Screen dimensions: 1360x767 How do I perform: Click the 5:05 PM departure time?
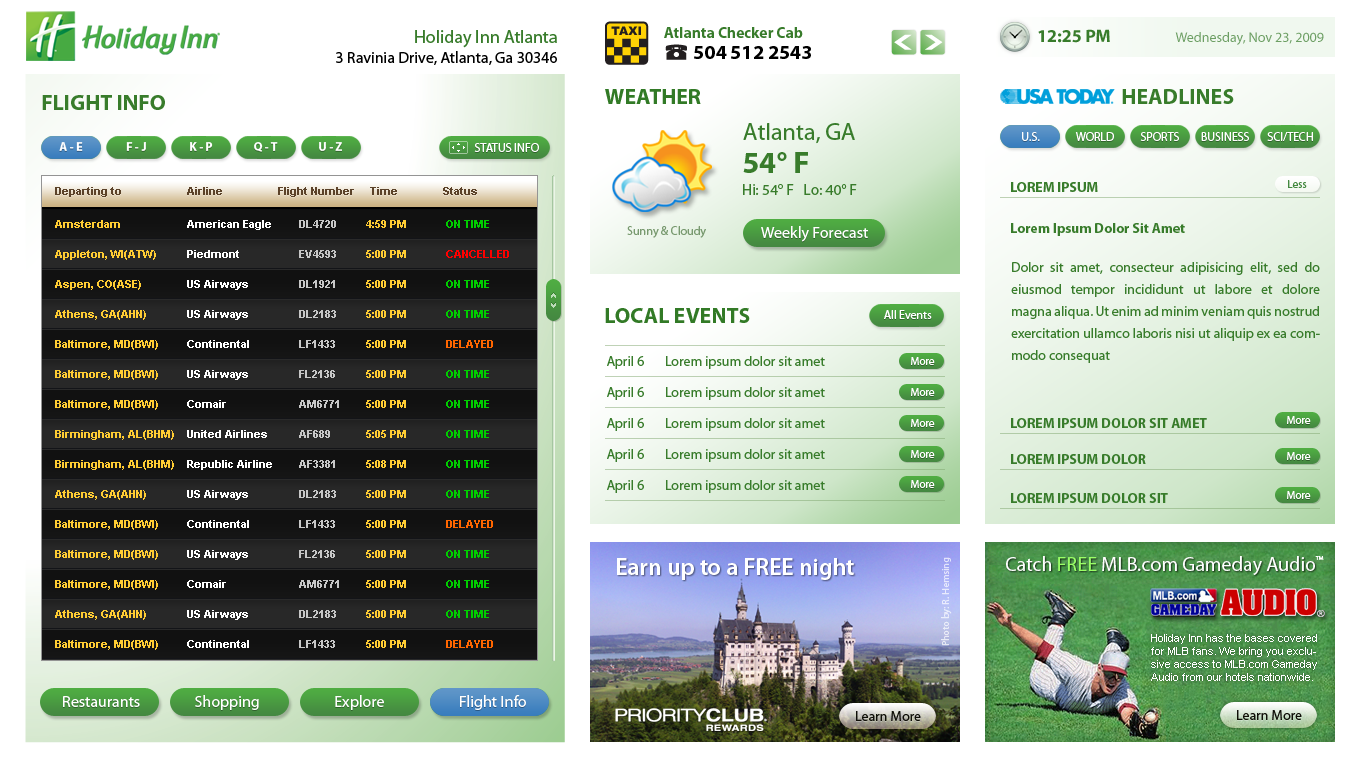click(x=386, y=434)
